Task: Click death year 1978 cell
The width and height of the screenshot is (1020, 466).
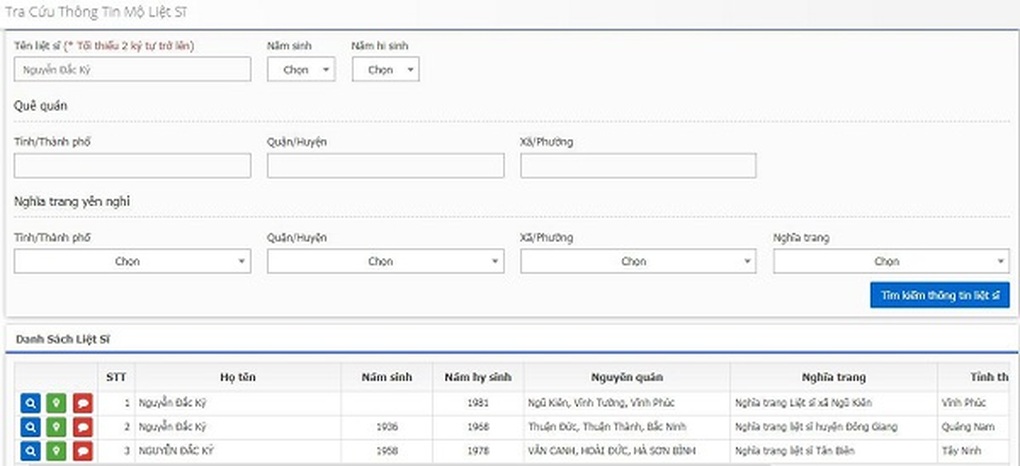Action: click(478, 451)
